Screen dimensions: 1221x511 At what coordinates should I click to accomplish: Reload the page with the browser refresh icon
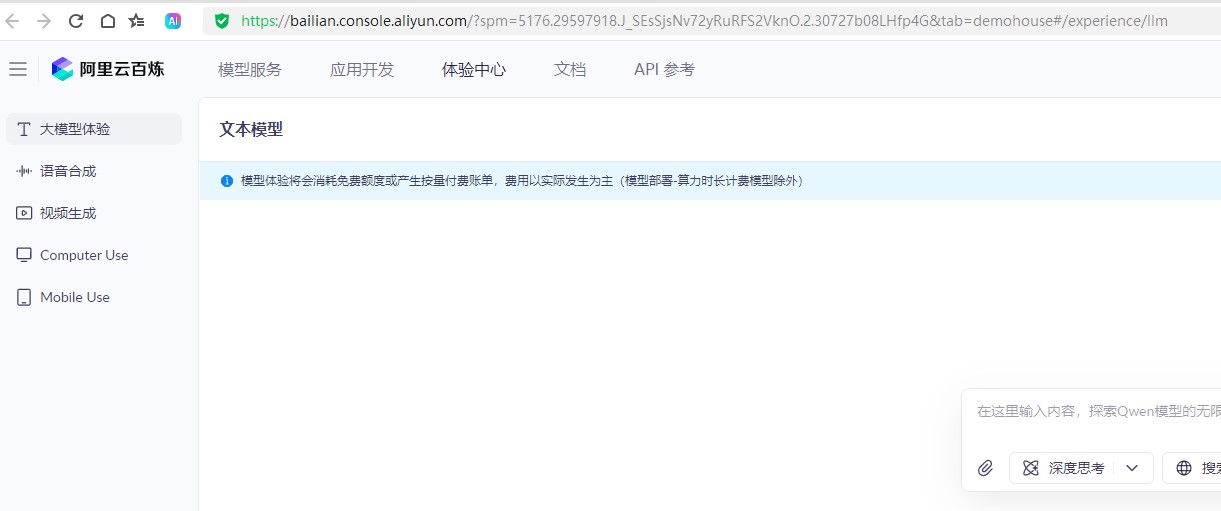click(x=76, y=21)
